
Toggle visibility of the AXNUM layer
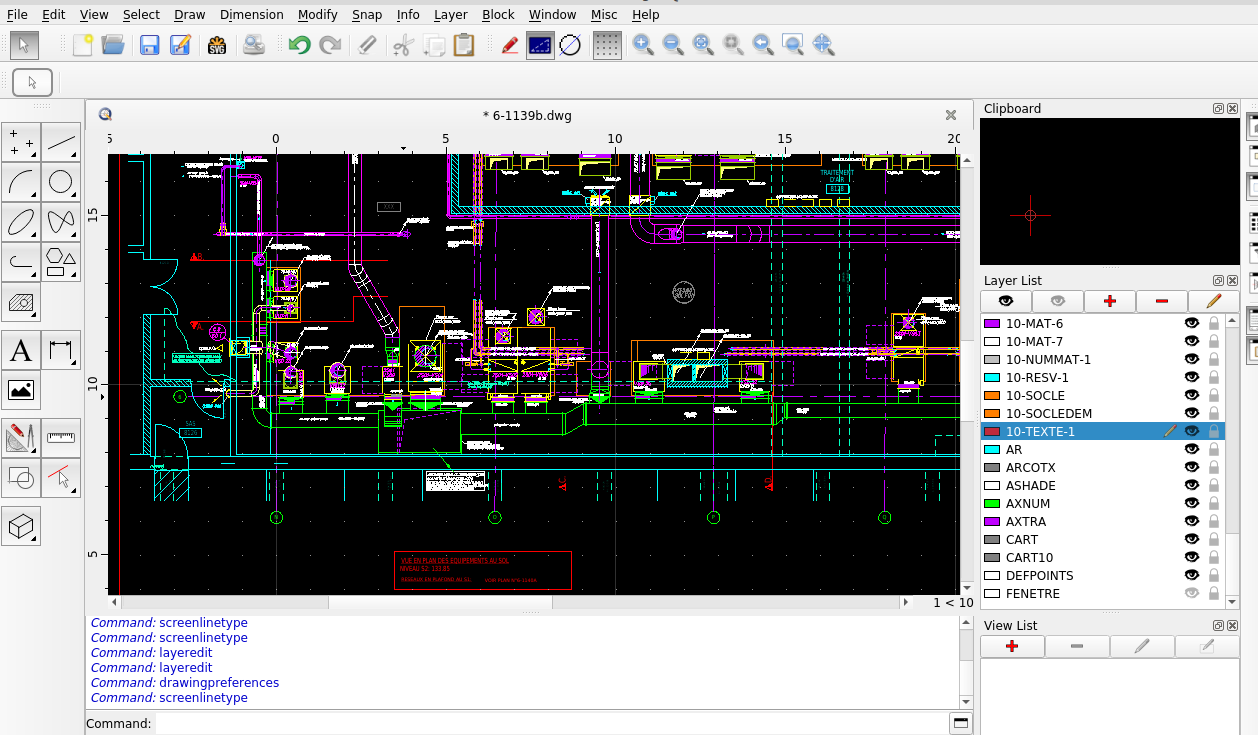click(1191, 504)
